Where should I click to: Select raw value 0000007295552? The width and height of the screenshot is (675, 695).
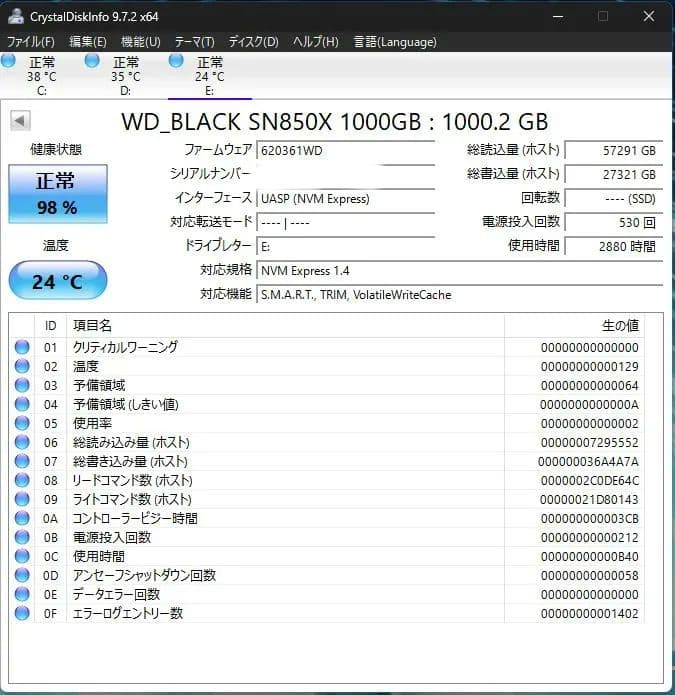coord(589,442)
